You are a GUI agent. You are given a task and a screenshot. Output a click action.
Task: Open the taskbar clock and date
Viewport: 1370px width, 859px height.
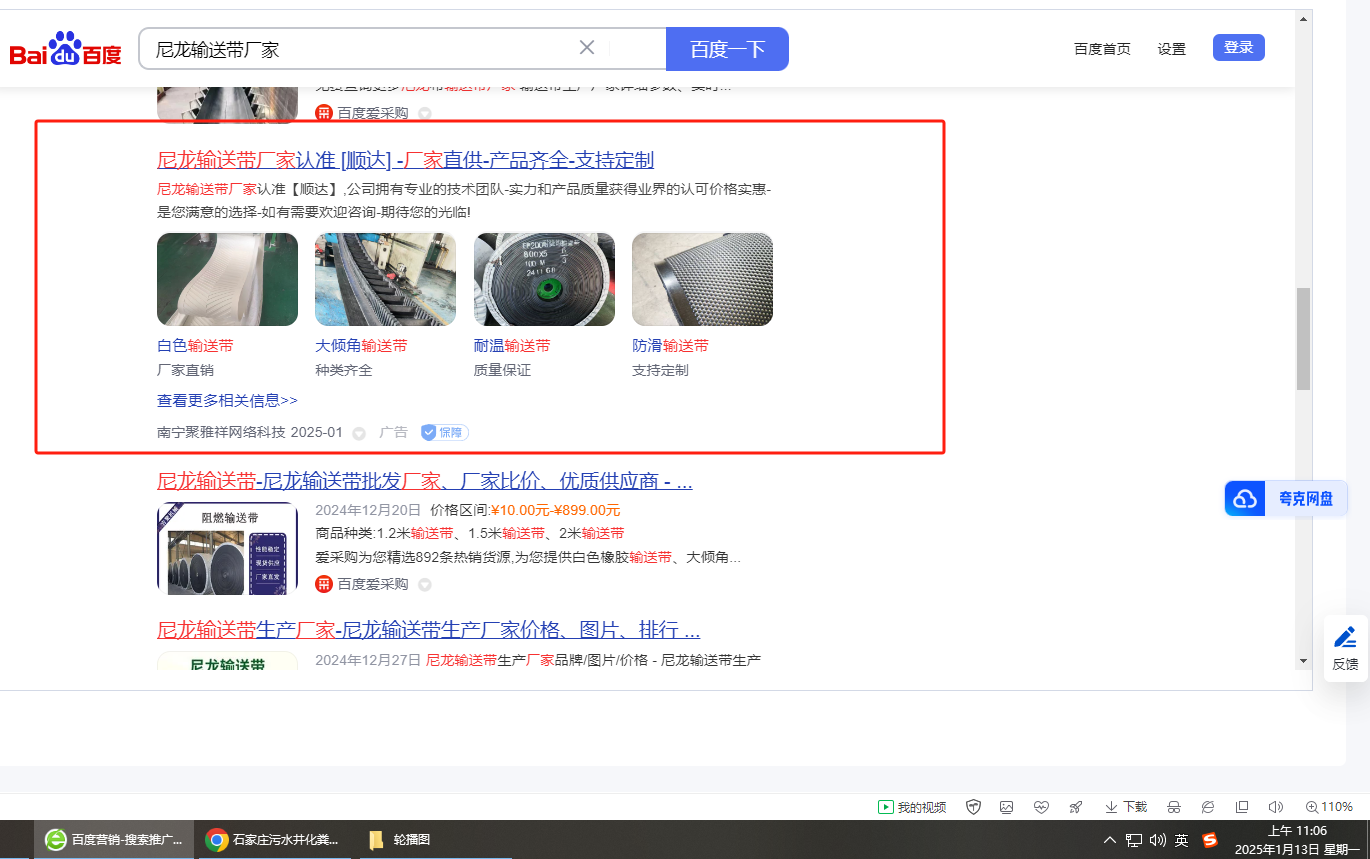1296,840
